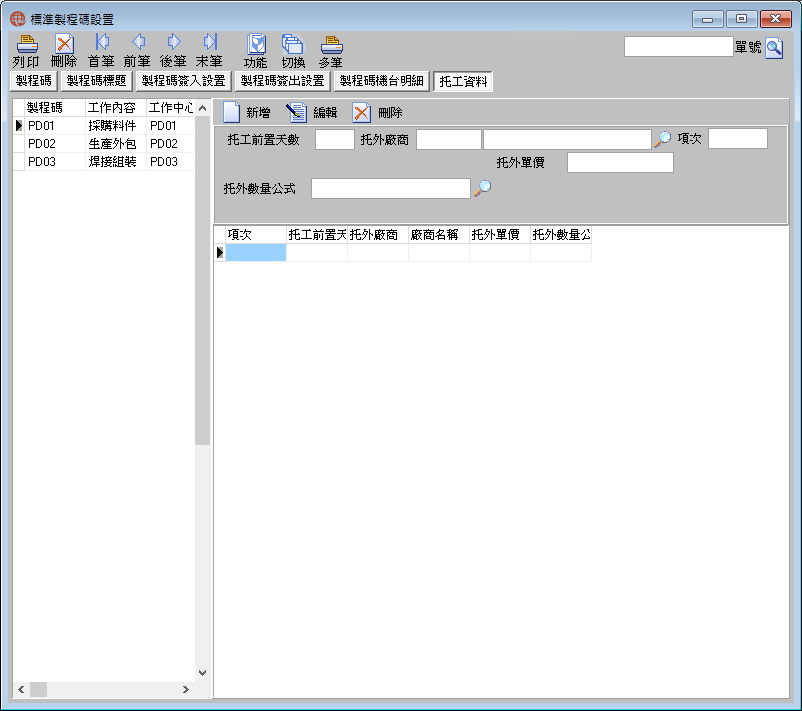Click the 單號 input field
The image size is (802, 711).
[x=679, y=47]
